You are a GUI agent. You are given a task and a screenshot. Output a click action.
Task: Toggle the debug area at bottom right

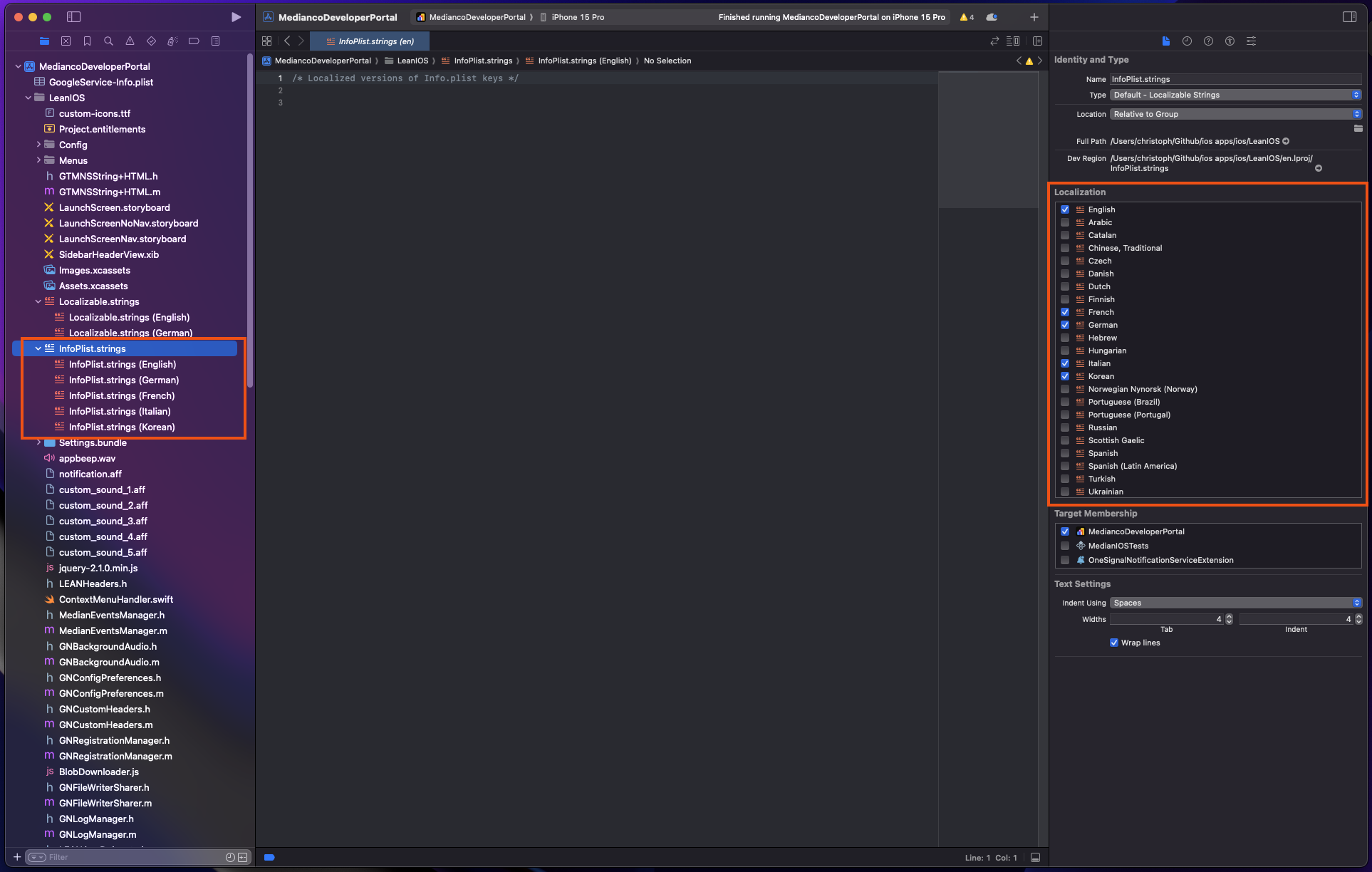point(1036,857)
